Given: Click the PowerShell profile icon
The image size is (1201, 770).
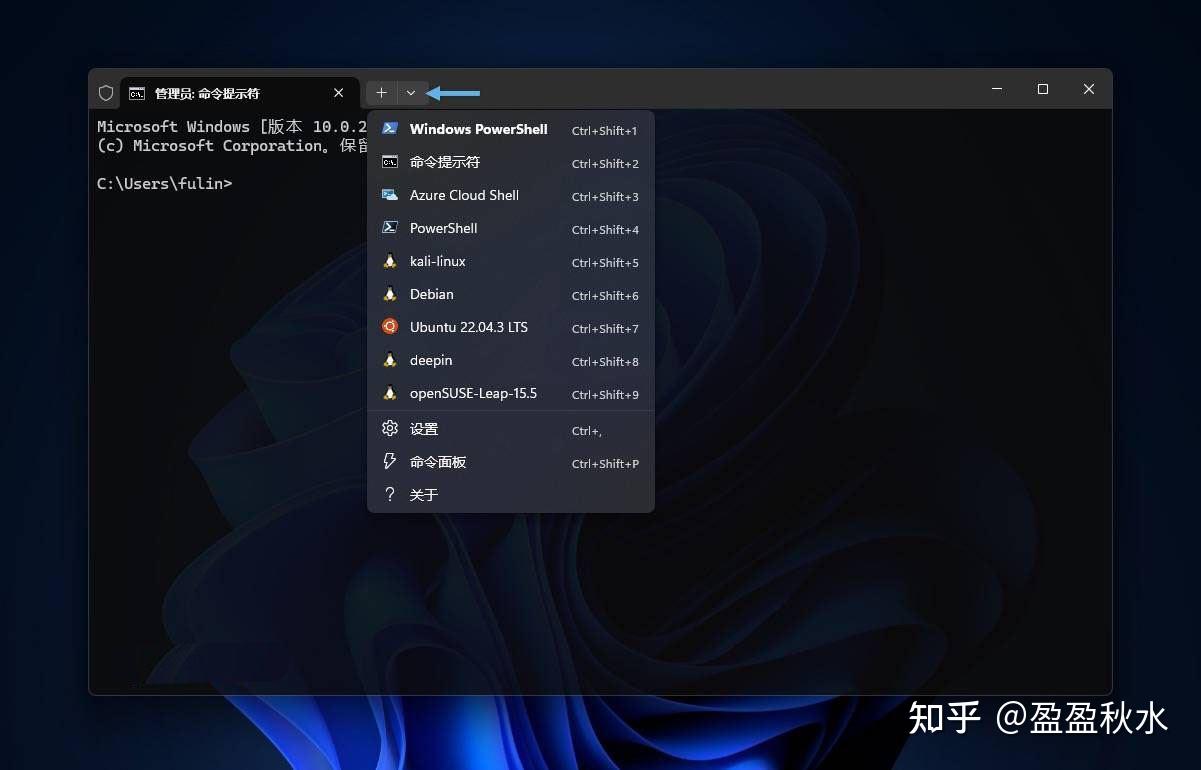Looking at the screenshot, I should click(390, 228).
